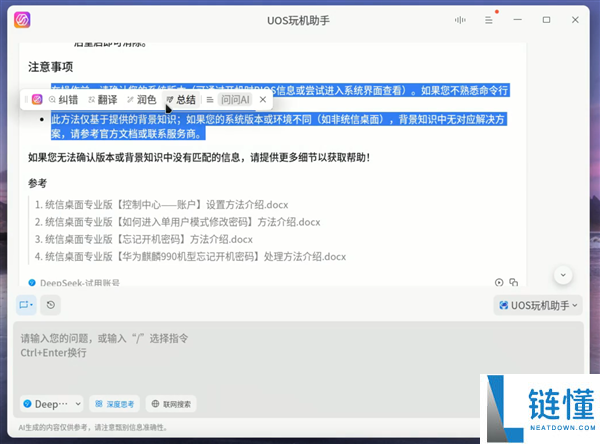Open the hamburger menu in title bar
The image size is (600, 444).
pyautogui.click(x=489, y=20)
